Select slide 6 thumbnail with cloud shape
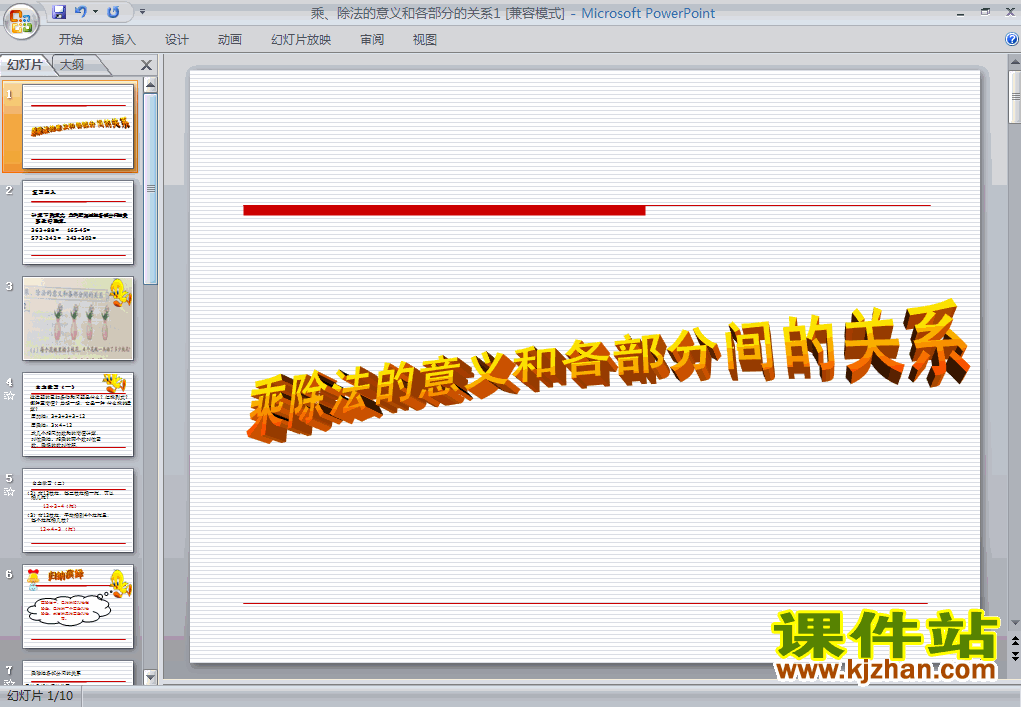Viewport: 1021px width, 707px height. [78, 607]
